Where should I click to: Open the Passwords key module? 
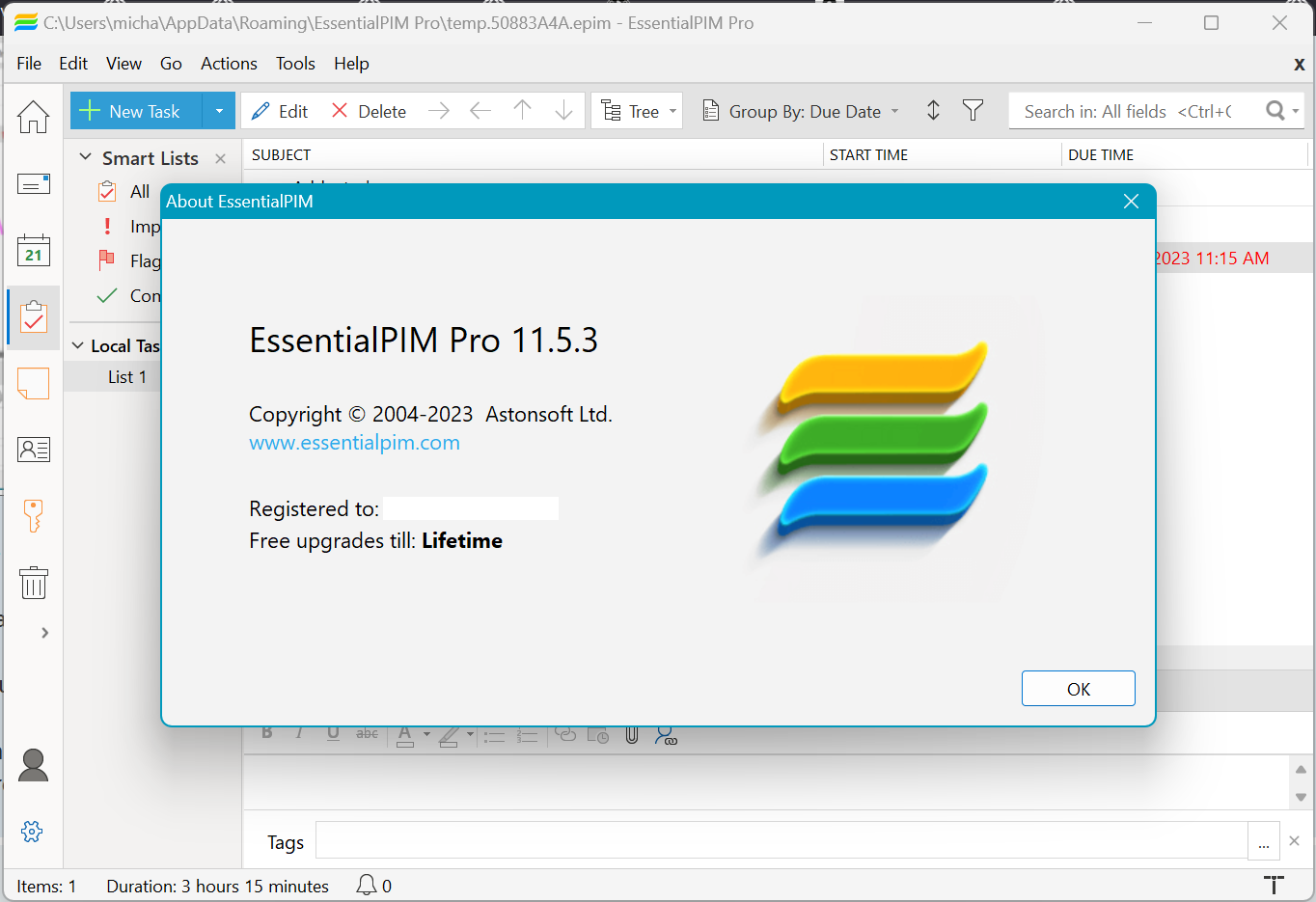click(x=33, y=515)
